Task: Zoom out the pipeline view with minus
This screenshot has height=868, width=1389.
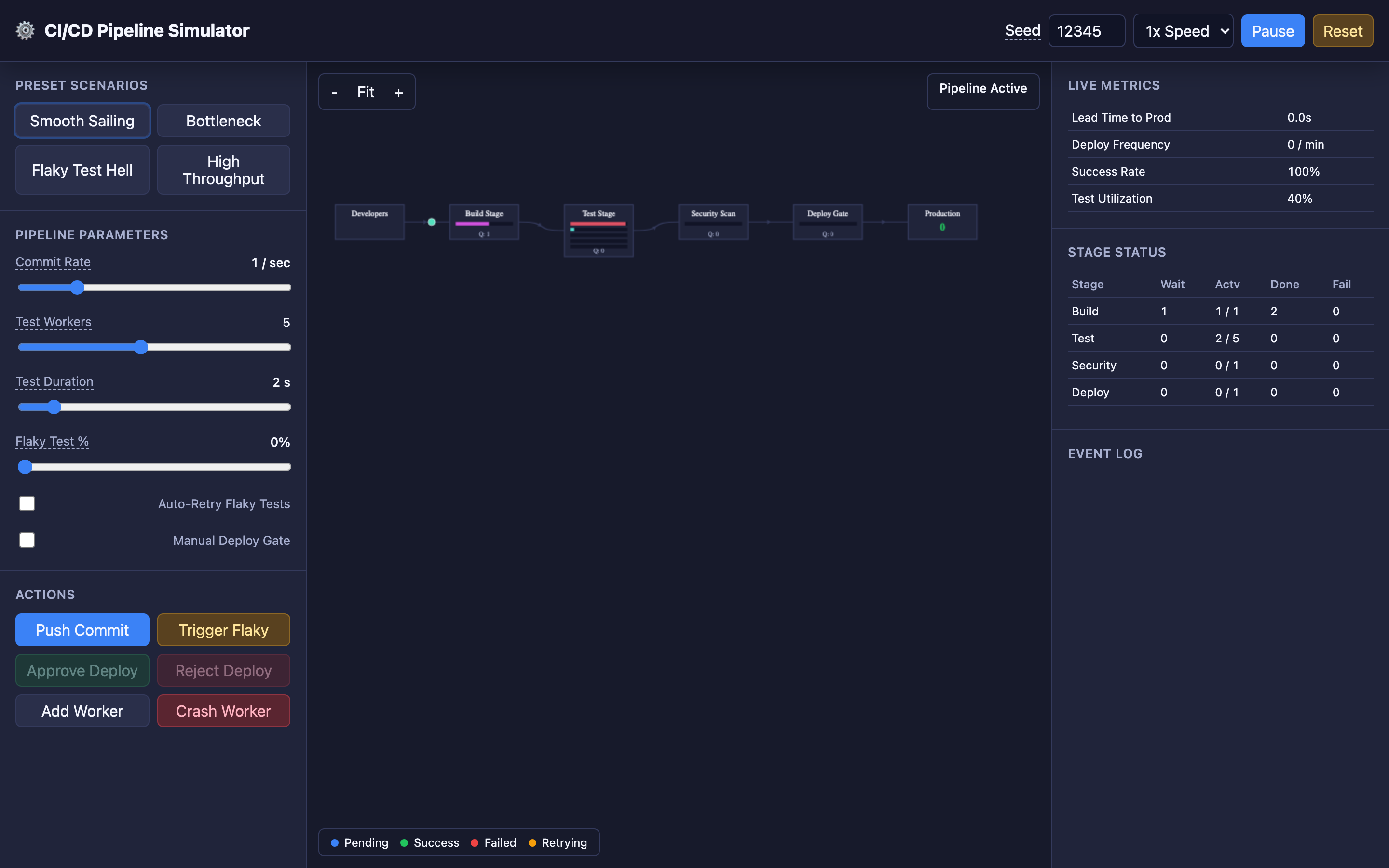Action: [335, 92]
